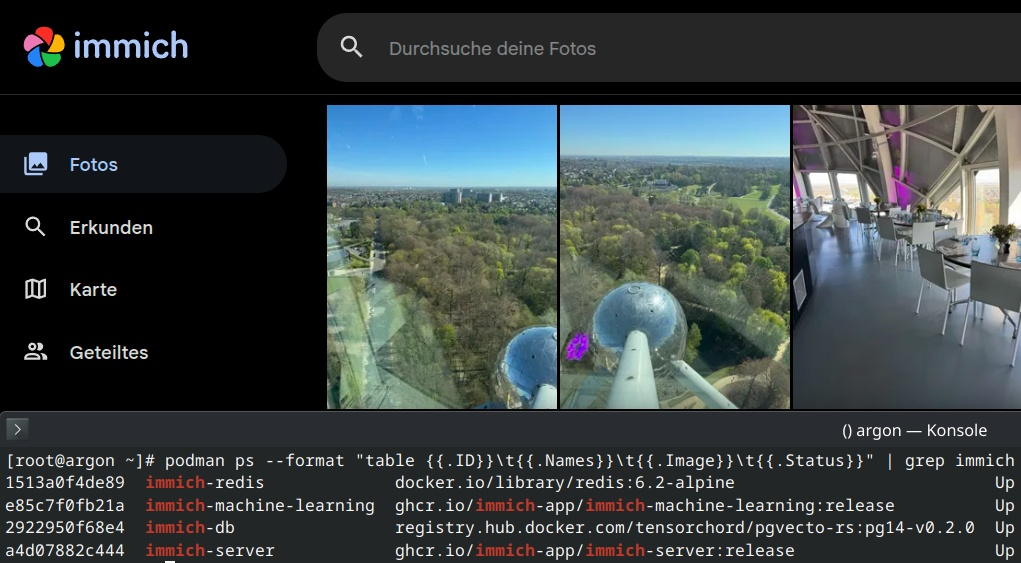Click container ID e85c7f0fb21a in terminal output
This screenshot has width=1021, height=563.
click(x=65, y=505)
